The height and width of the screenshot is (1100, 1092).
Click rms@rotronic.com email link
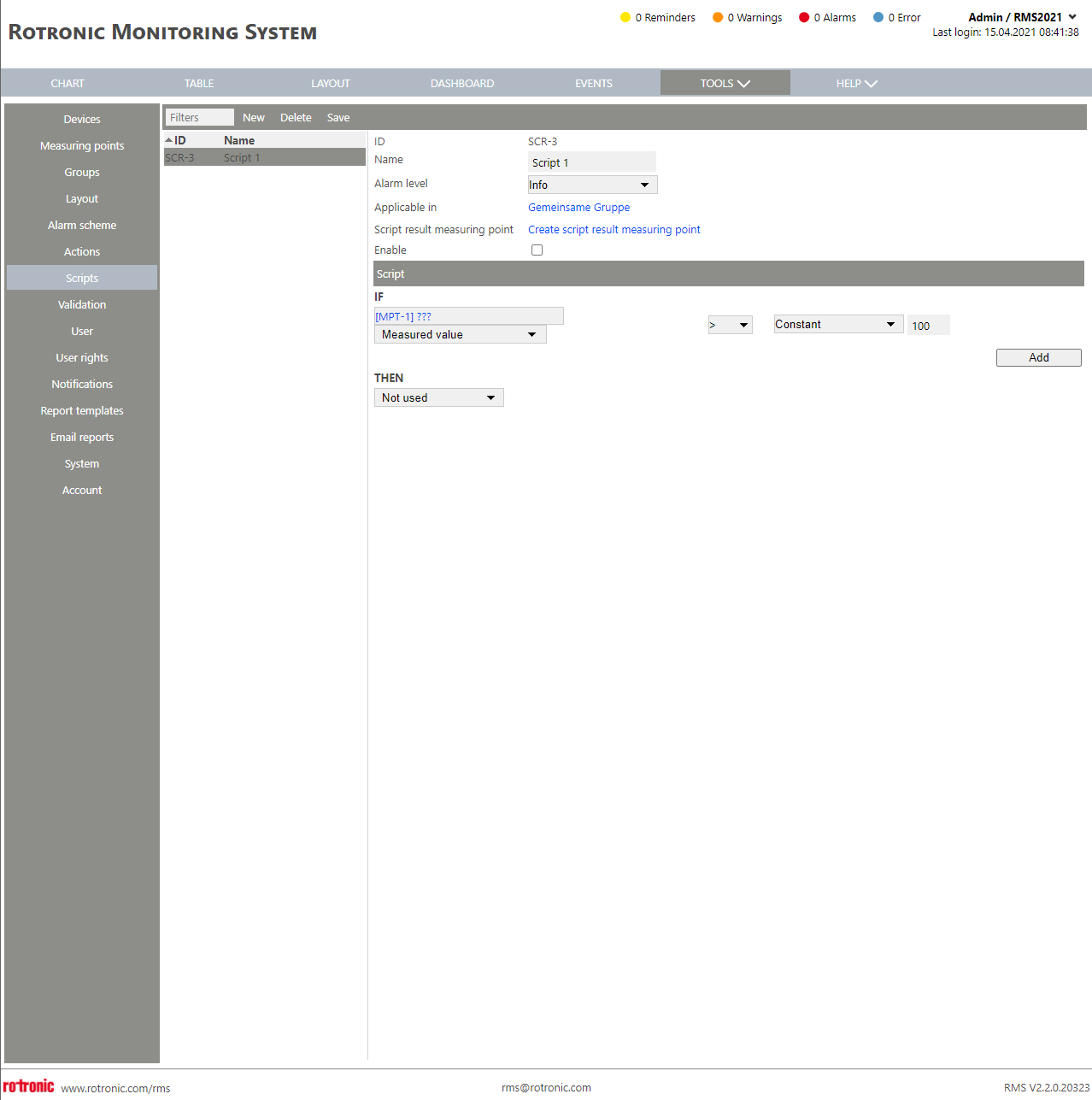point(546,1087)
